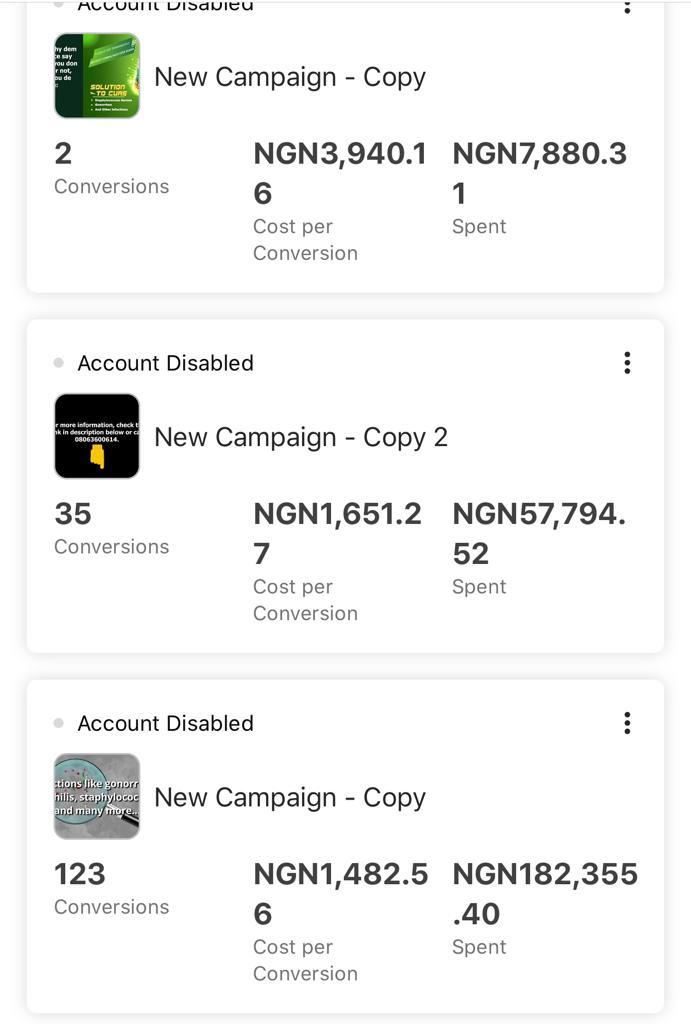Select the 35 Conversions metric
The height and width of the screenshot is (1024, 691).
tap(112, 528)
